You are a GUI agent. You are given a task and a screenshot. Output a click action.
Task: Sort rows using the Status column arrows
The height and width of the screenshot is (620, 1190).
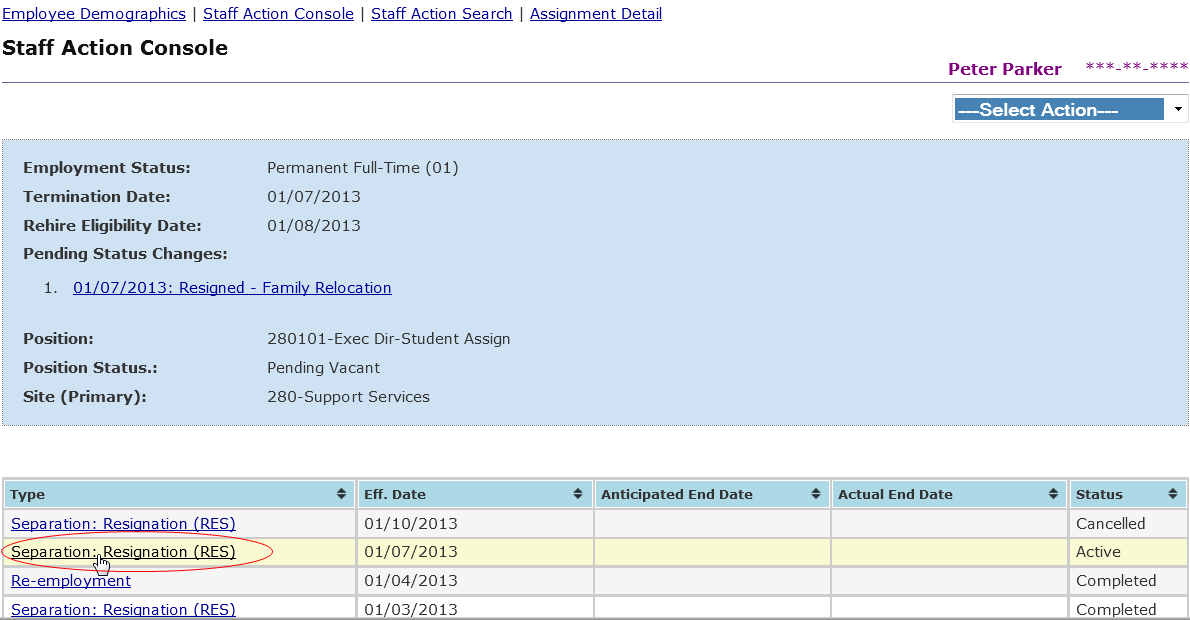coord(1172,494)
